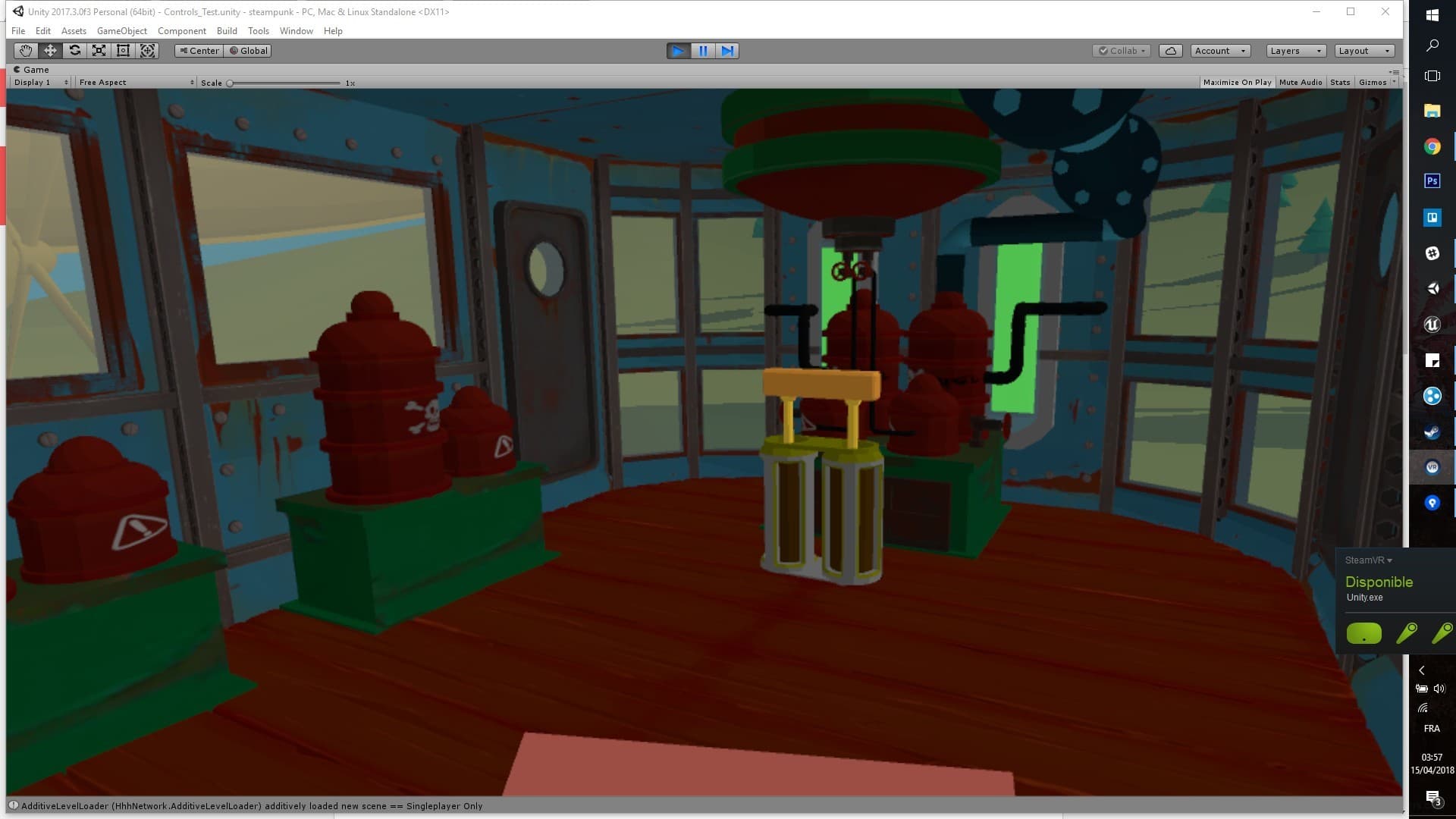Open Google Chrome from taskbar
Viewport: 1456px width, 819px height.
1432,146
